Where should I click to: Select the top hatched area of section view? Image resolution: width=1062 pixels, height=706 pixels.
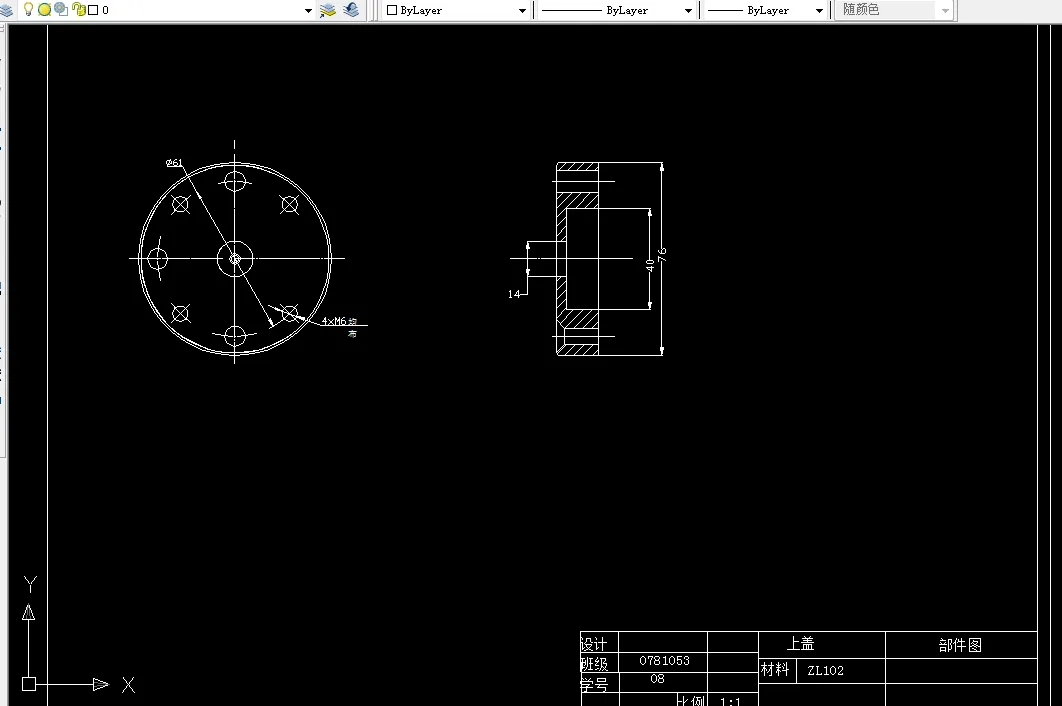577,167
